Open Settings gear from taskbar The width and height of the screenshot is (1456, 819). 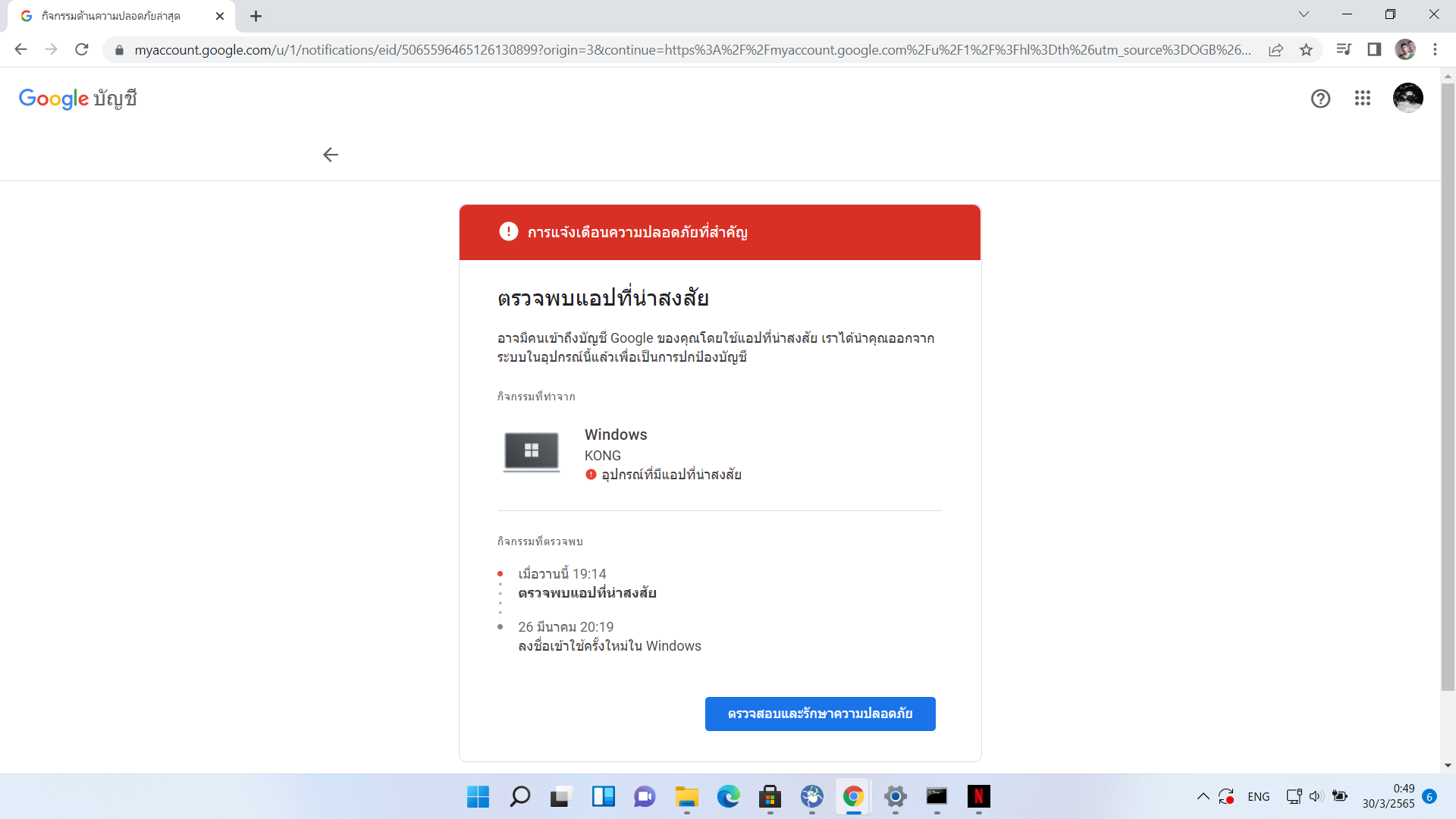896,797
